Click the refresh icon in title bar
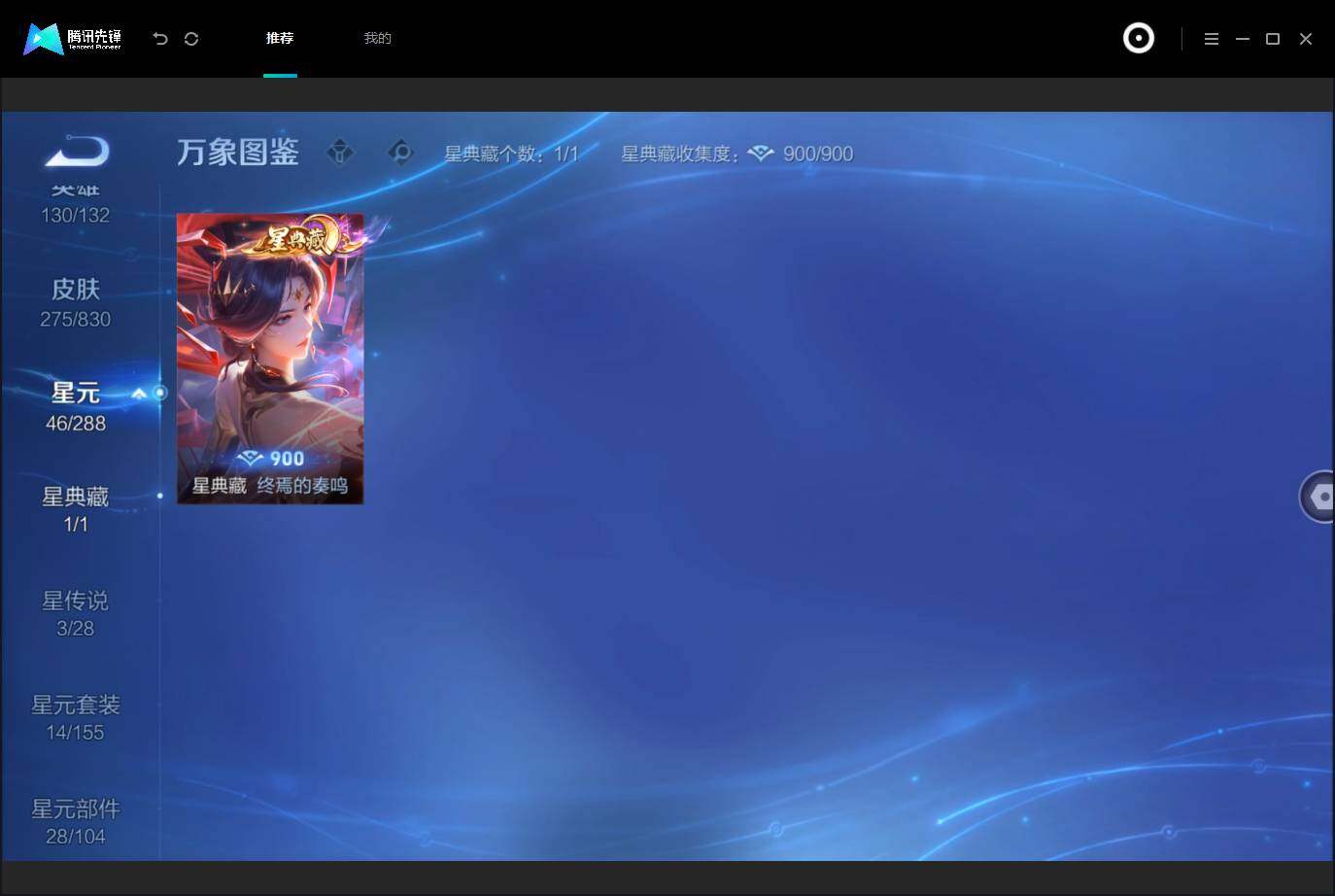This screenshot has width=1335, height=896. click(x=191, y=39)
